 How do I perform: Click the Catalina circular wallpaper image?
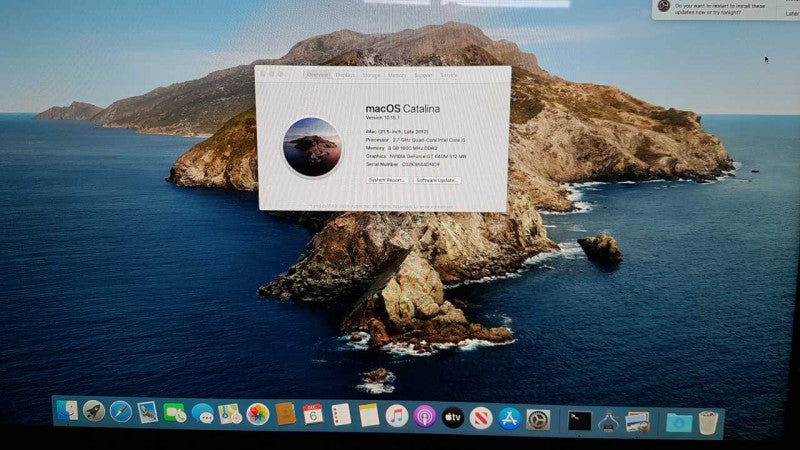[x=312, y=147]
